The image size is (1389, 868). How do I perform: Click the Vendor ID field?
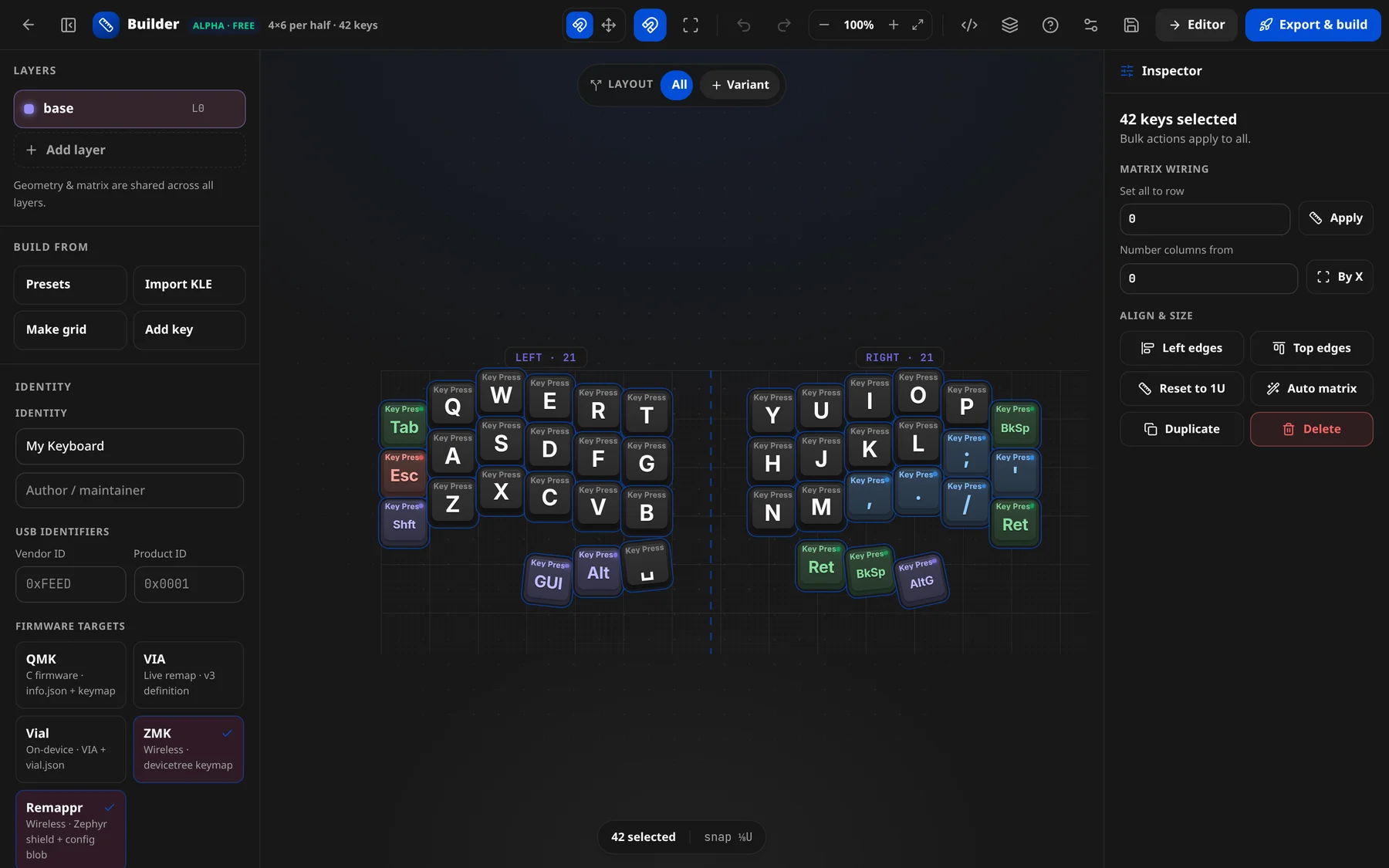coord(70,584)
